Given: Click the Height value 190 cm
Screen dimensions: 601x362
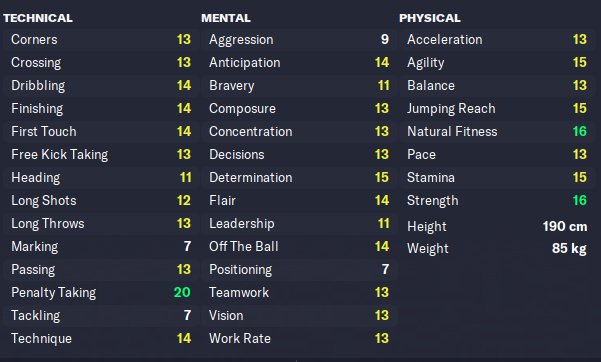Looking at the screenshot, I should pyautogui.click(x=565, y=226).
